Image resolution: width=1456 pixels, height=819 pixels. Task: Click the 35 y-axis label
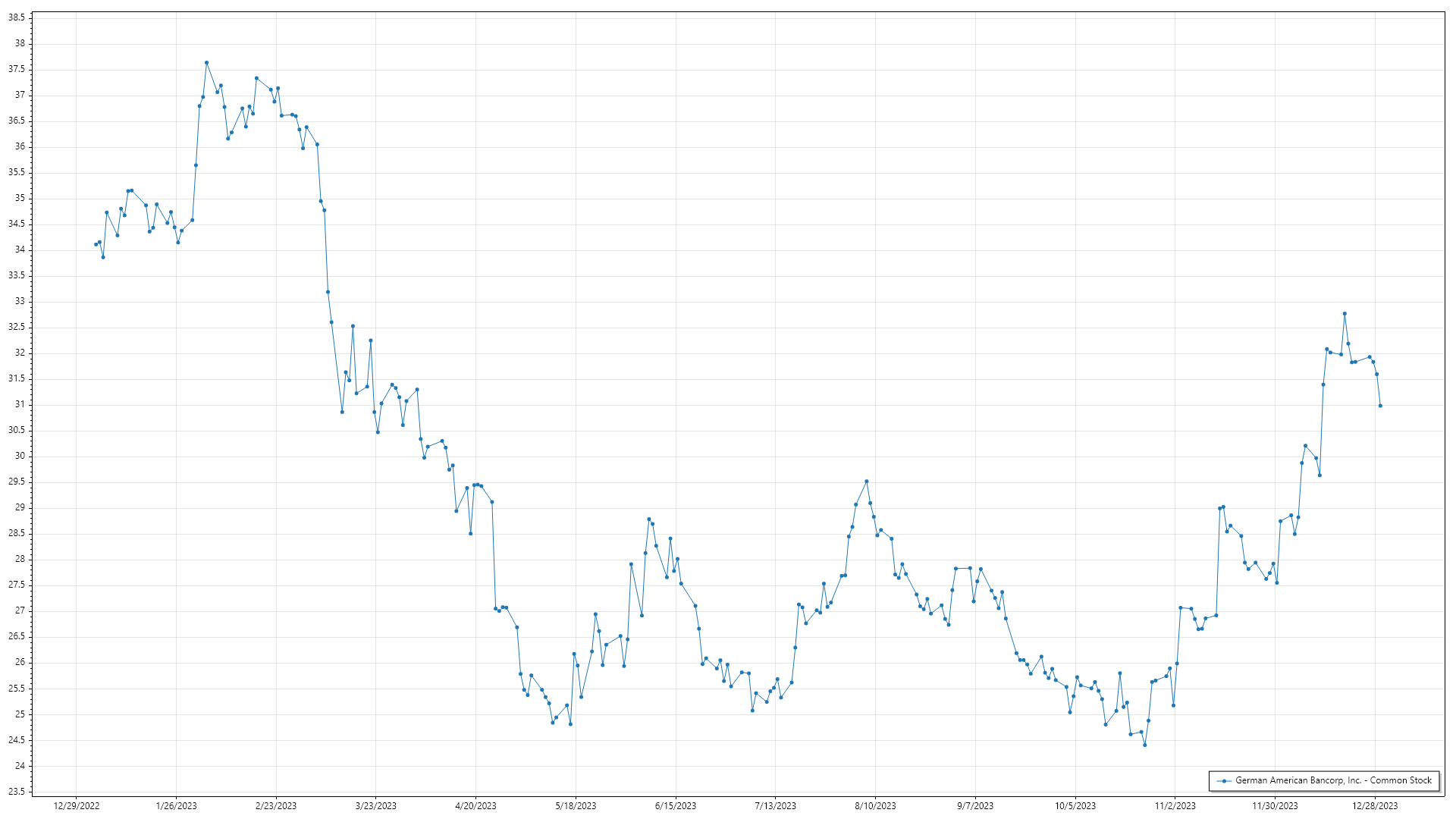pyautogui.click(x=20, y=198)
